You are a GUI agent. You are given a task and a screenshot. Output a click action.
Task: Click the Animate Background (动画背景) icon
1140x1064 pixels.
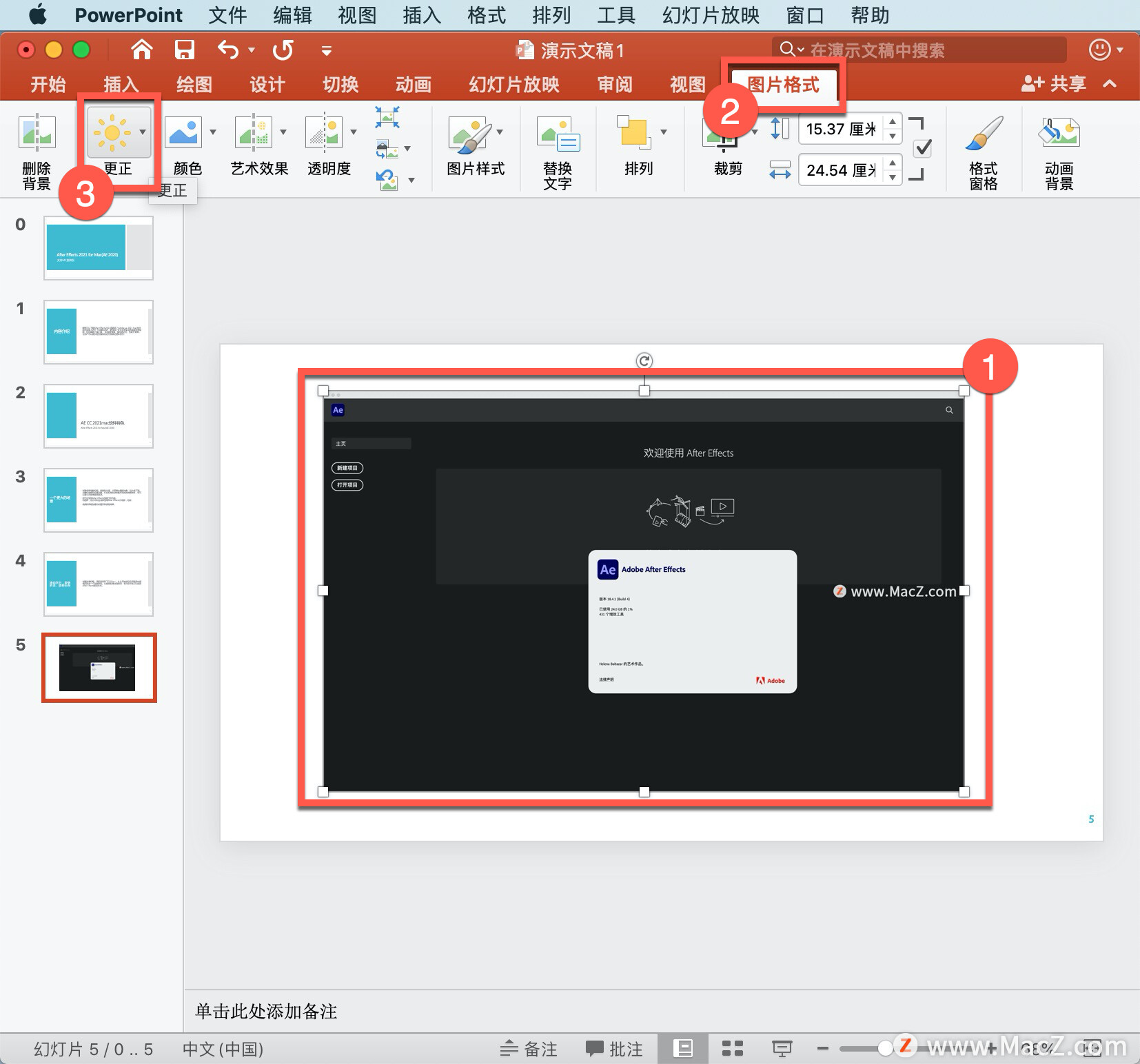click(x=1059, y=132)
